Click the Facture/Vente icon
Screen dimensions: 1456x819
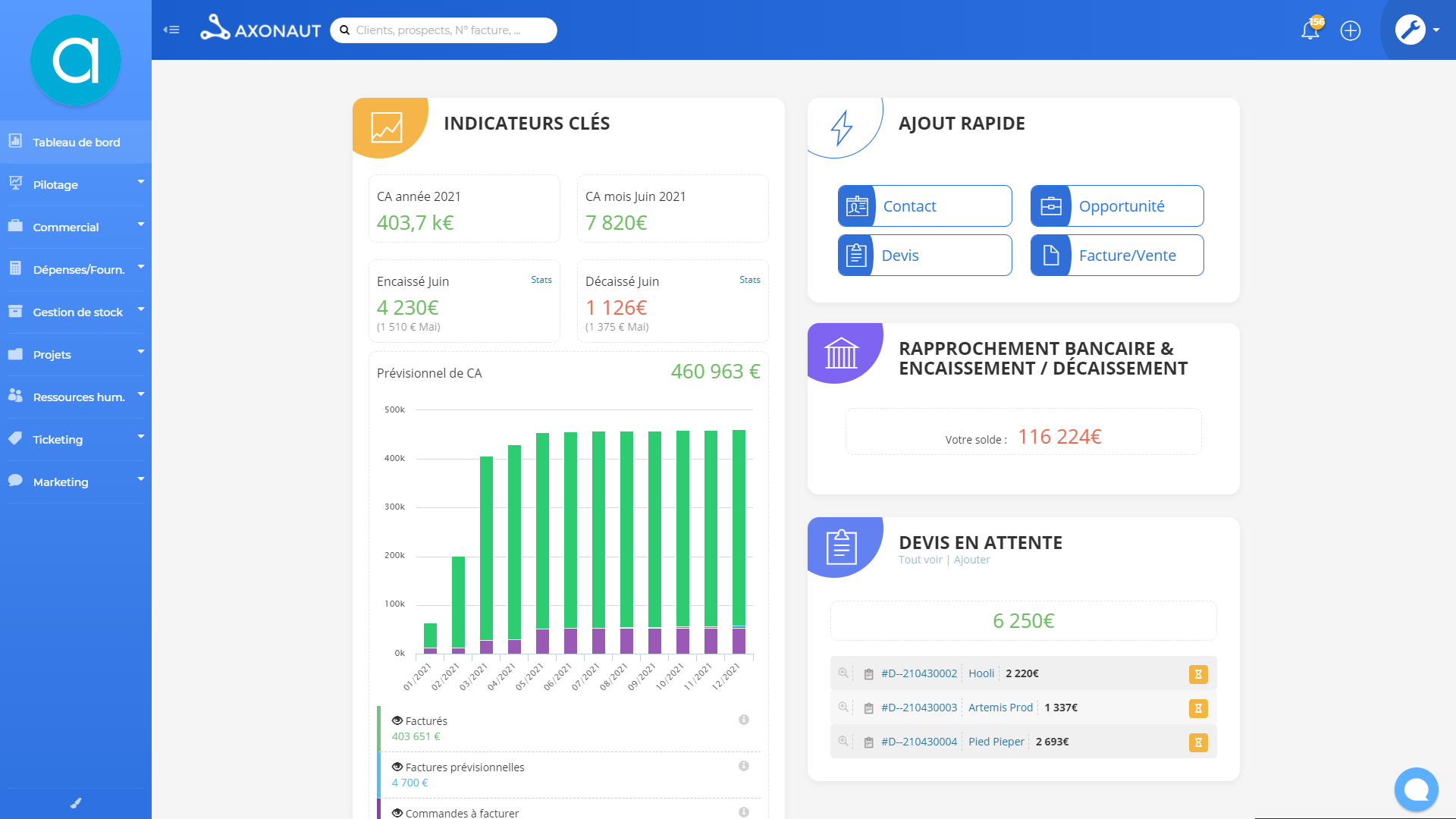click(1050, 256)
